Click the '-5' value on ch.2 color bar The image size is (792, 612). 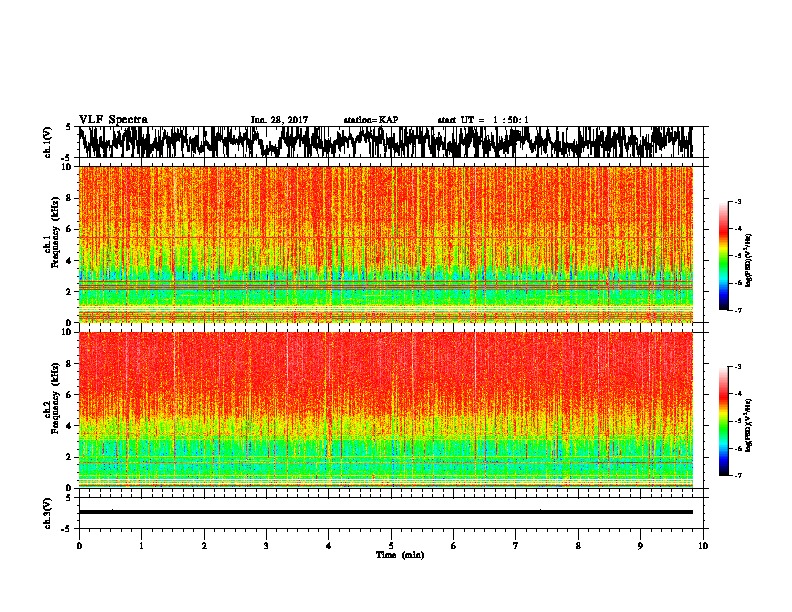point(738,421)
